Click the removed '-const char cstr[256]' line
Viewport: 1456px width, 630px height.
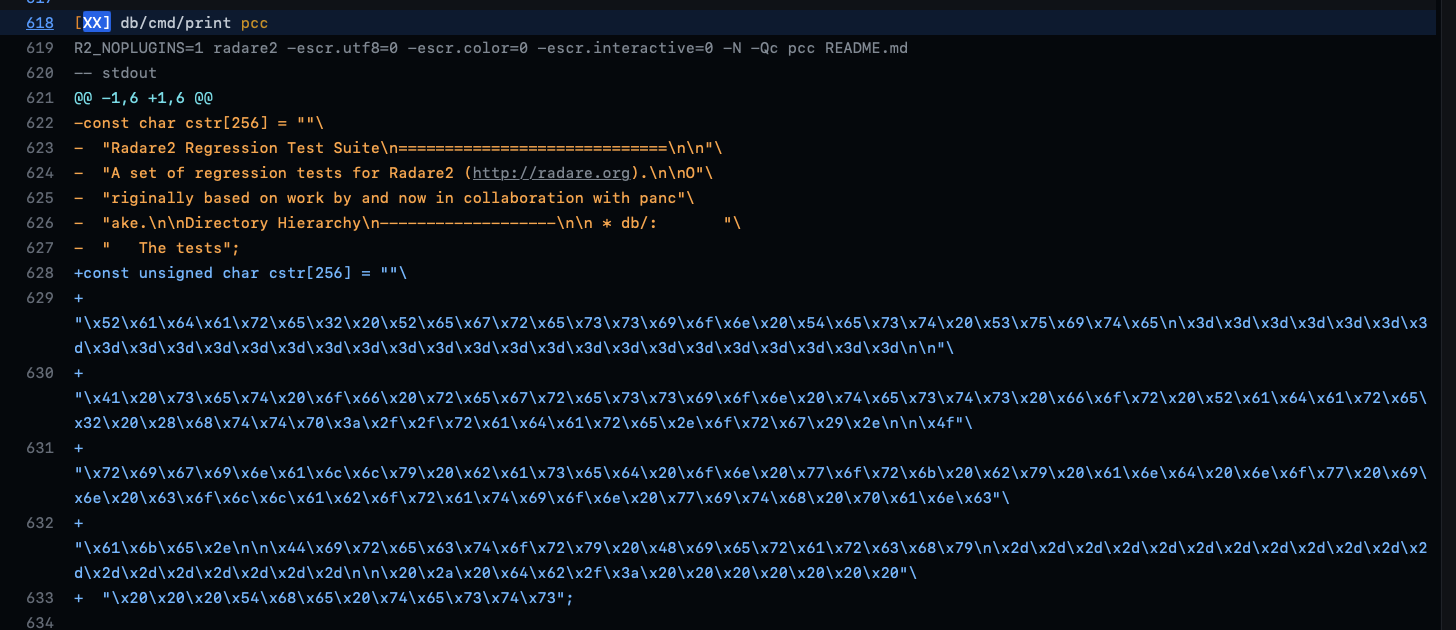(199, 123)
